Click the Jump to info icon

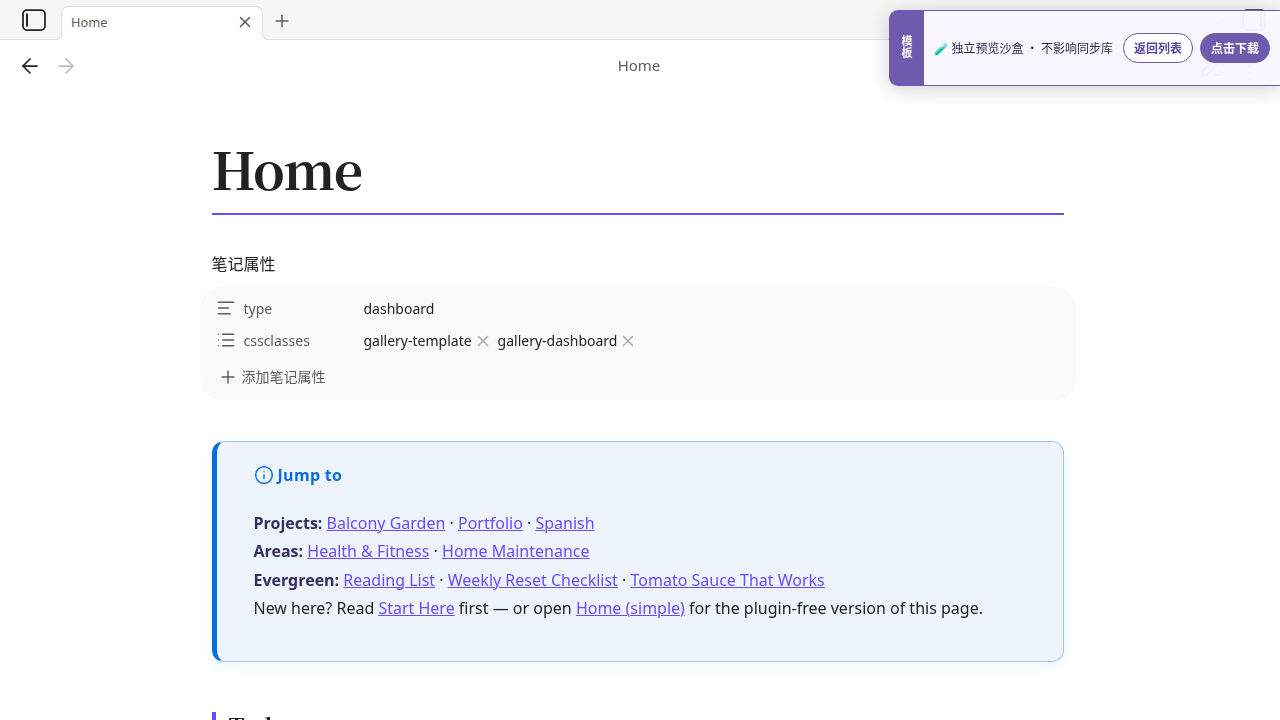coord(264,475)
